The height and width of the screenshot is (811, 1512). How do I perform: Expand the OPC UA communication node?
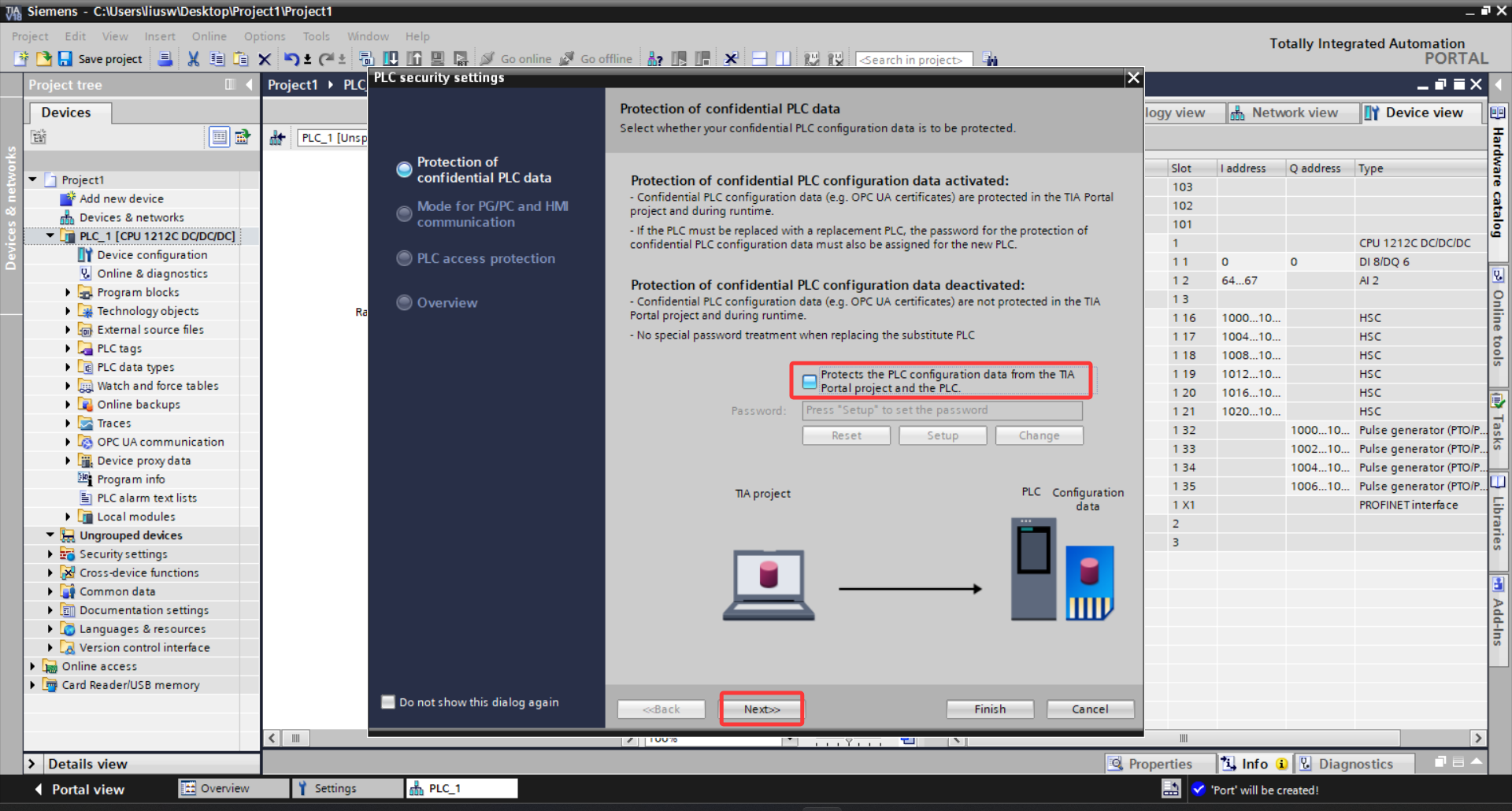coord(68,442)
